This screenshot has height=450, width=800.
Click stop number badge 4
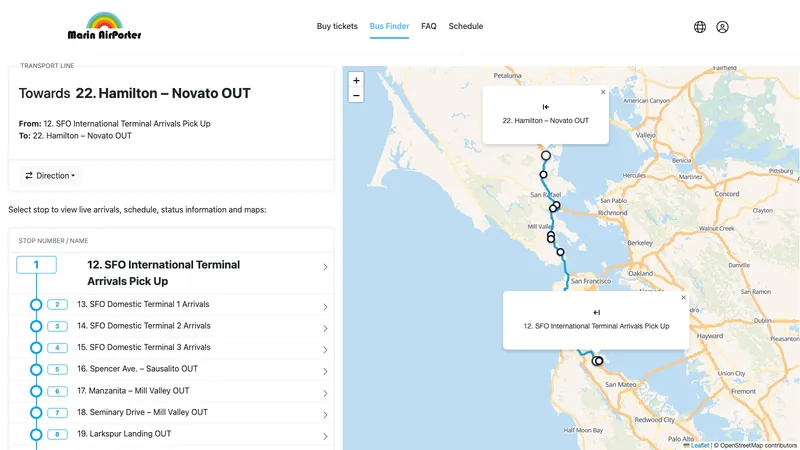[57, 347]
